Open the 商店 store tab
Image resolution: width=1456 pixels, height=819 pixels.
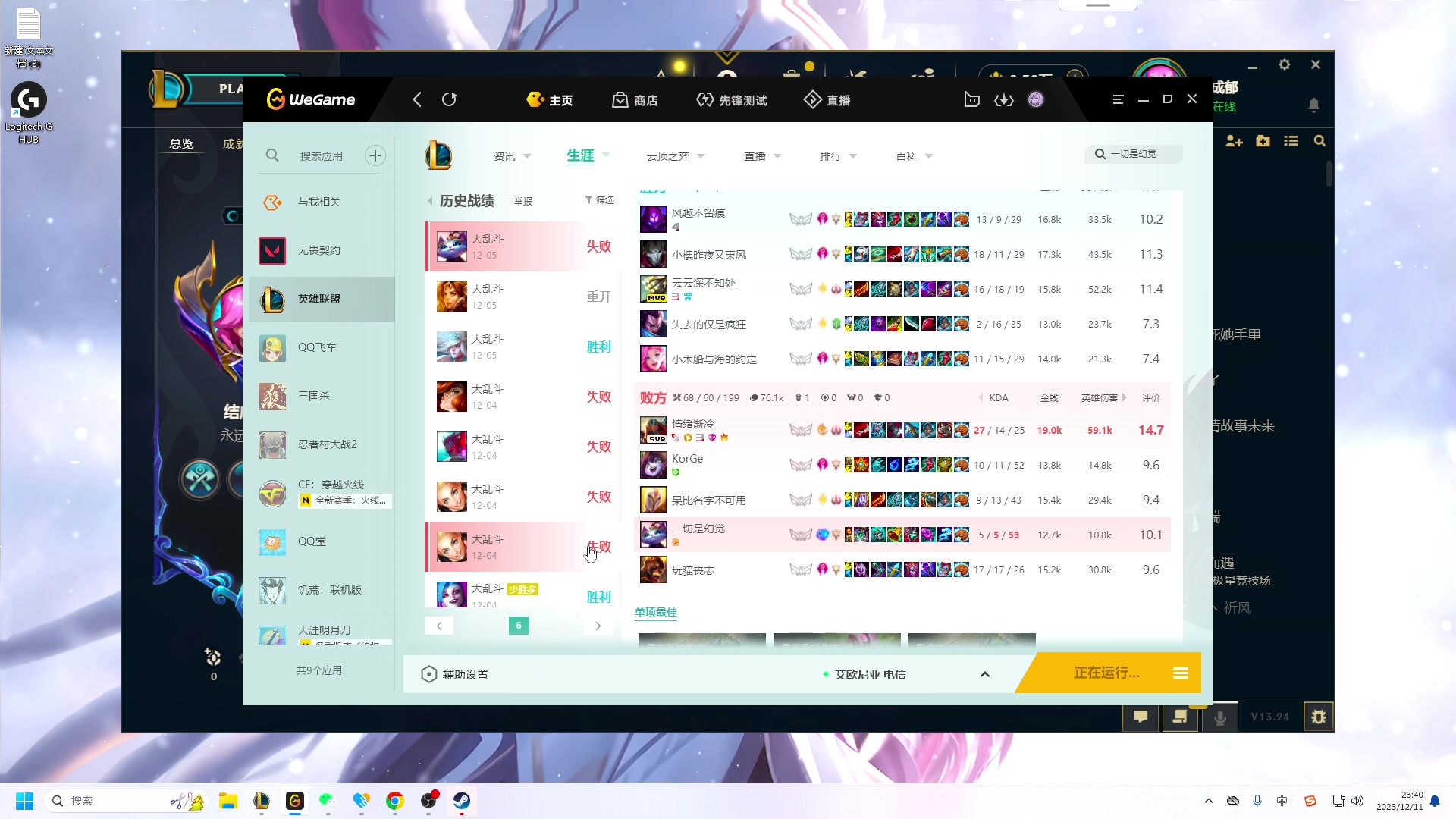point(635,100)
